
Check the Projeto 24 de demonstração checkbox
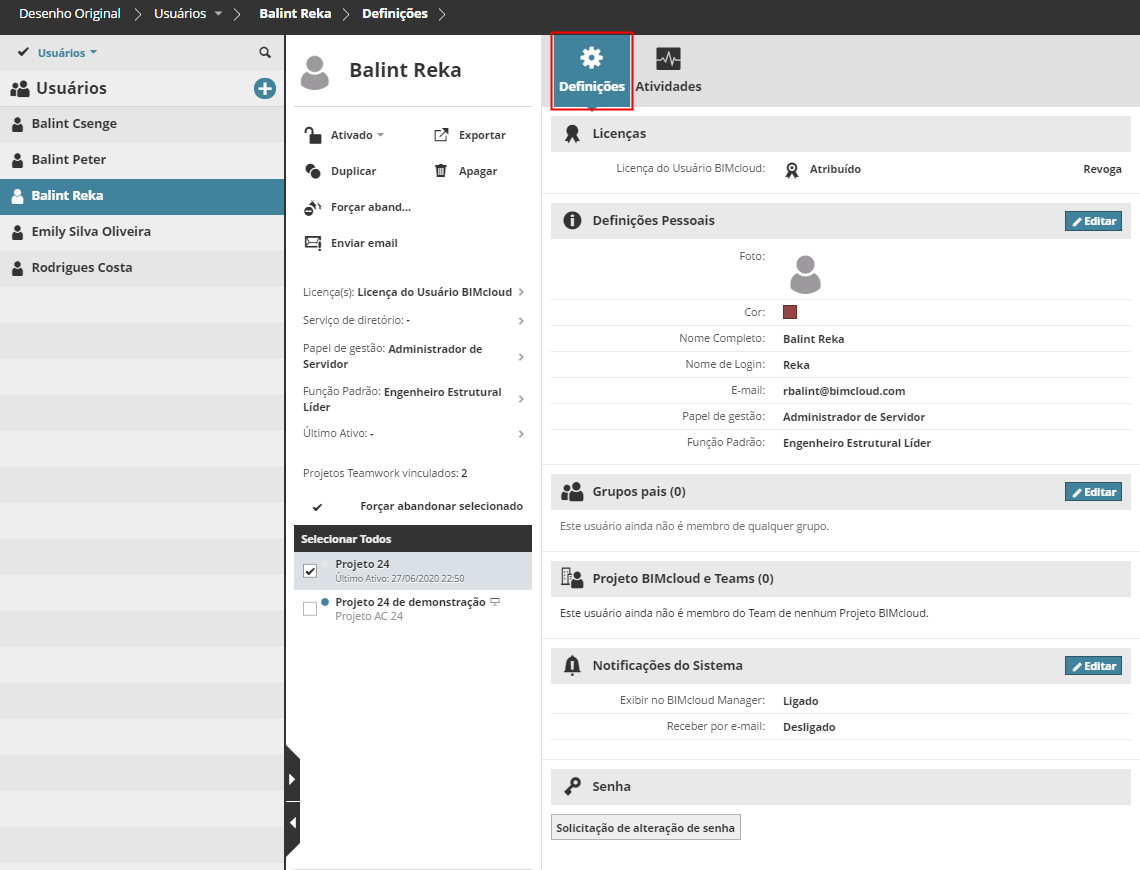310,609
